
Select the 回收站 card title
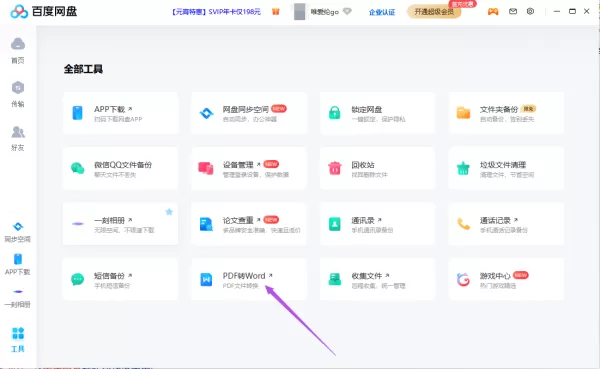363,165
